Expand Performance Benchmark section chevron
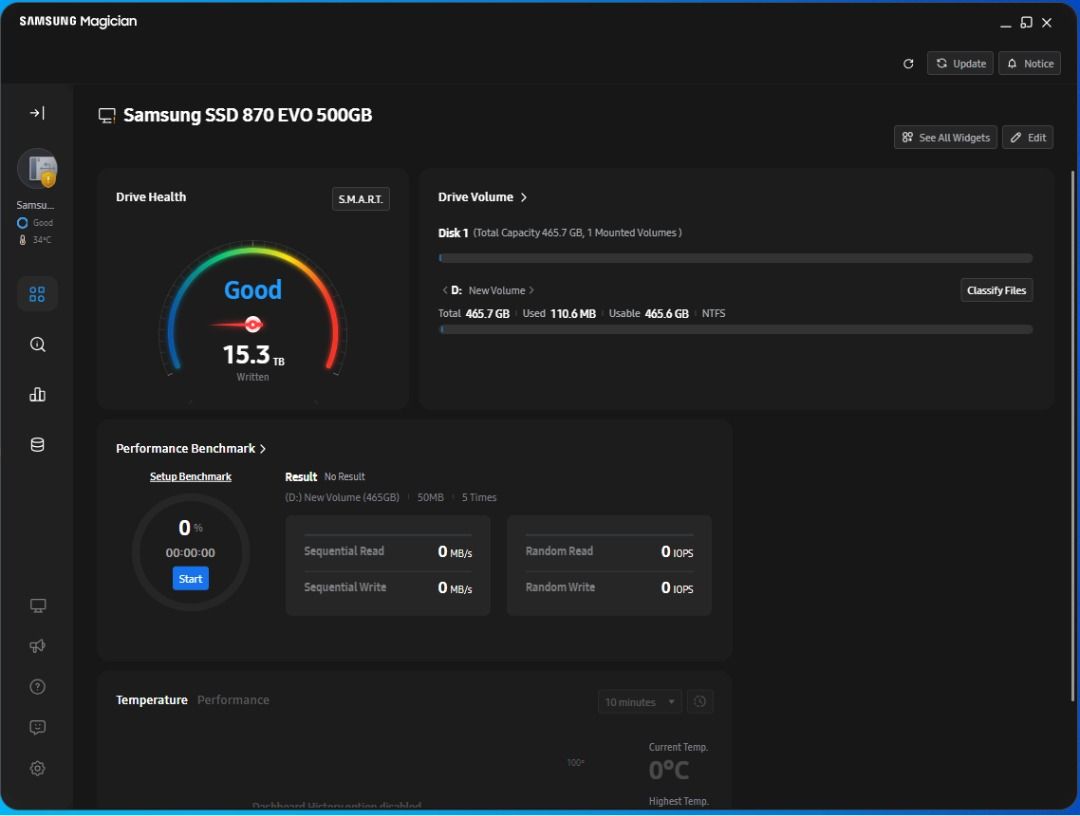Screen dimensions: 1080x816 (262, 449)
